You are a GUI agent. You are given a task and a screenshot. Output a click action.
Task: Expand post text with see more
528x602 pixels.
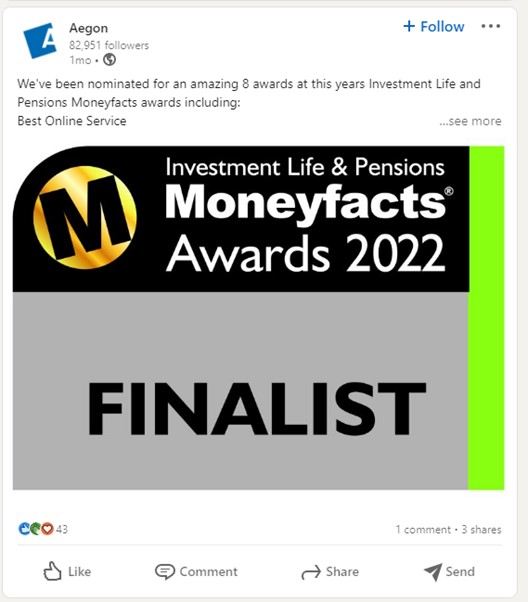(470, 121)
